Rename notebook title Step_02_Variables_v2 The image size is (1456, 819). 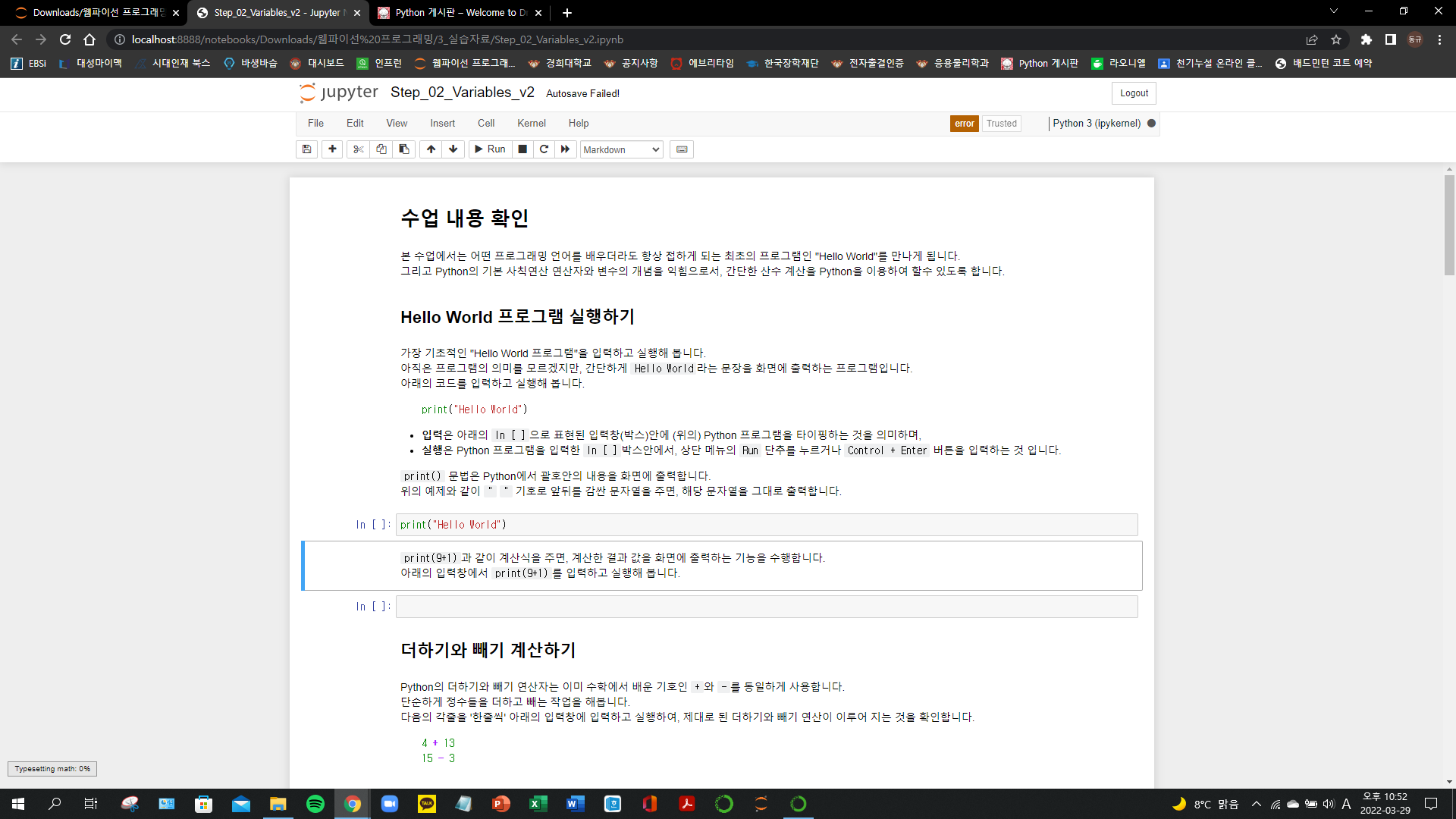point(463,93)
